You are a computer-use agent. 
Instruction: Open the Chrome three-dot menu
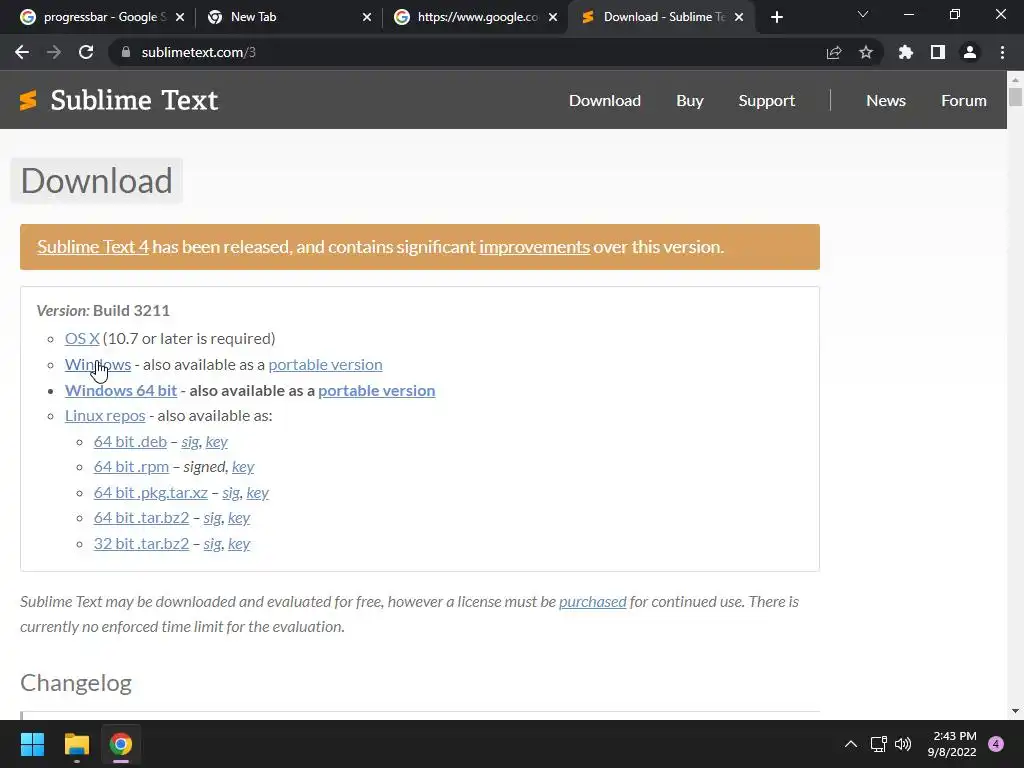coord(1002,52)
